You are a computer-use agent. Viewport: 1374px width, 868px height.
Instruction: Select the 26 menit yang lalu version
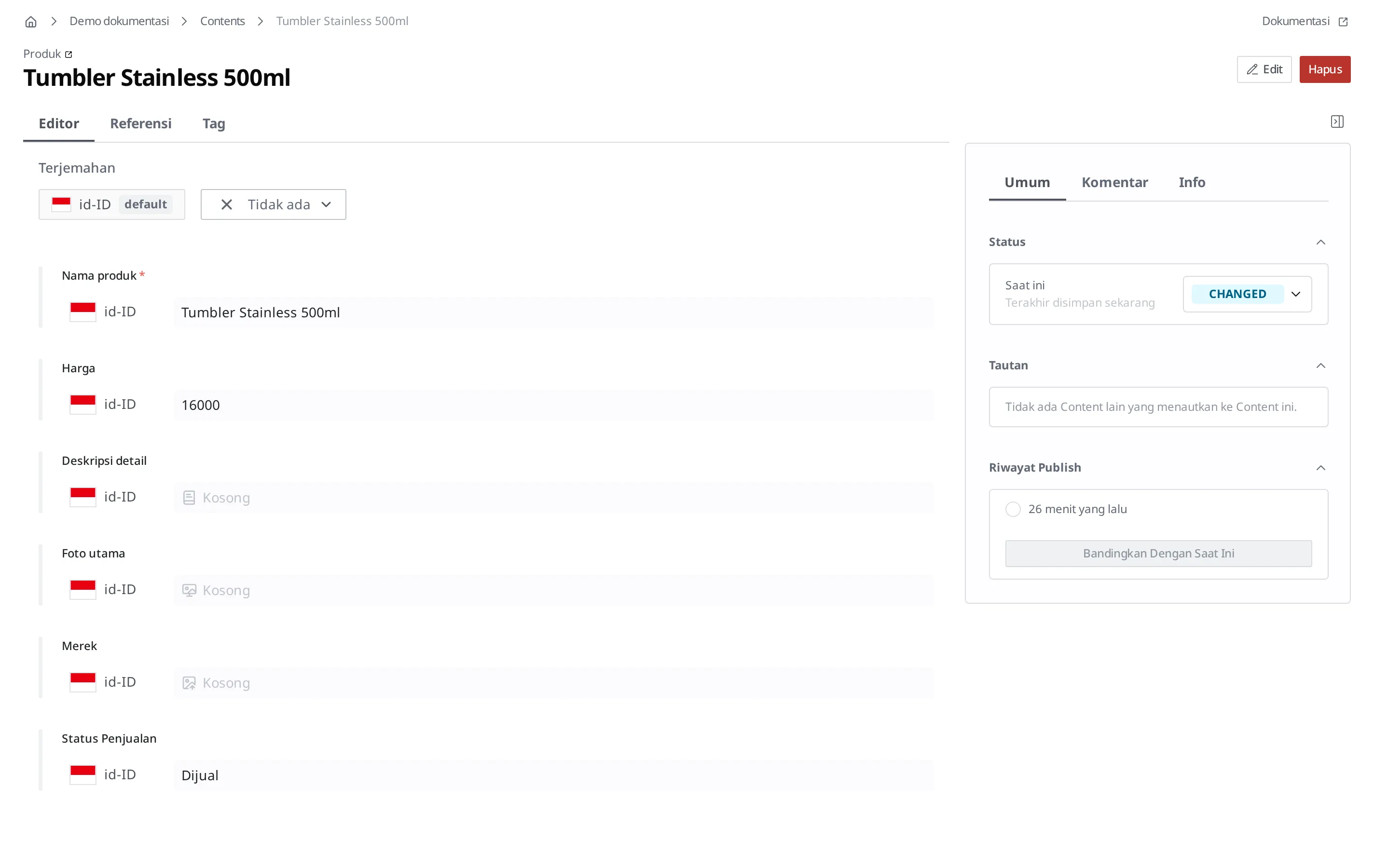[1013, 509]
